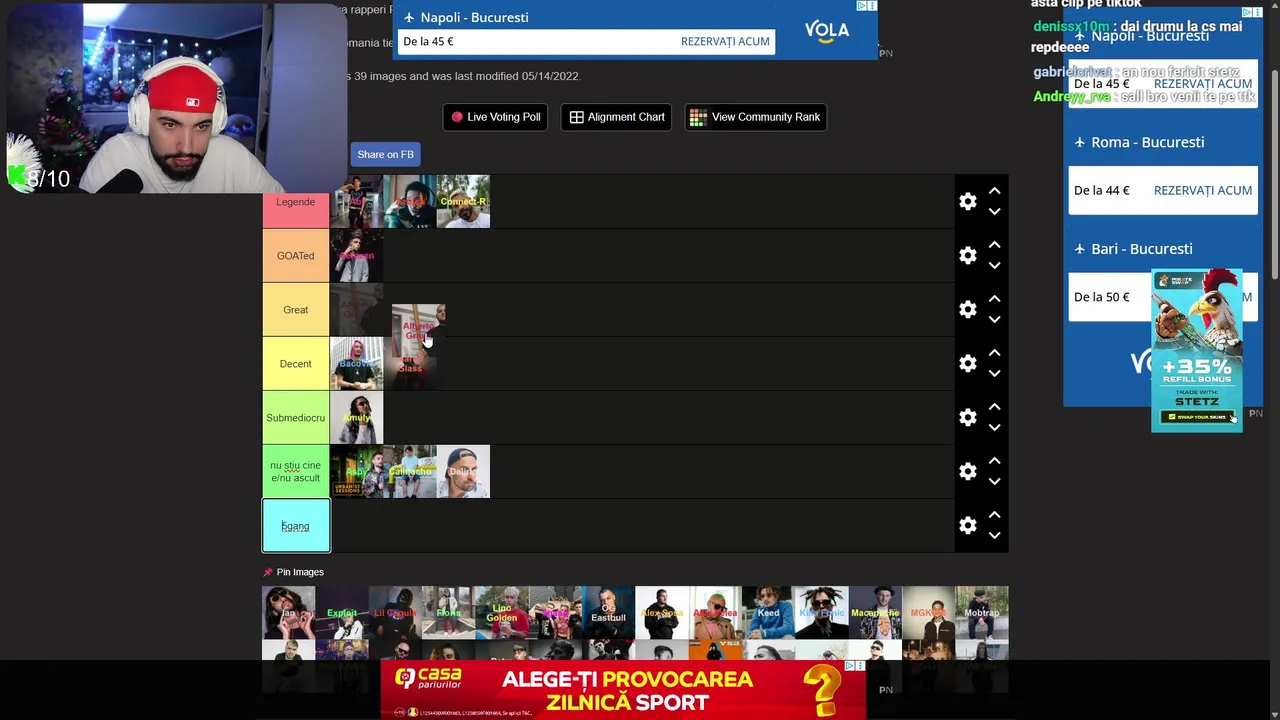This screenshot has width=1280, height=720.
Task: Open settings gear for Legende tier
Action: 967,202
